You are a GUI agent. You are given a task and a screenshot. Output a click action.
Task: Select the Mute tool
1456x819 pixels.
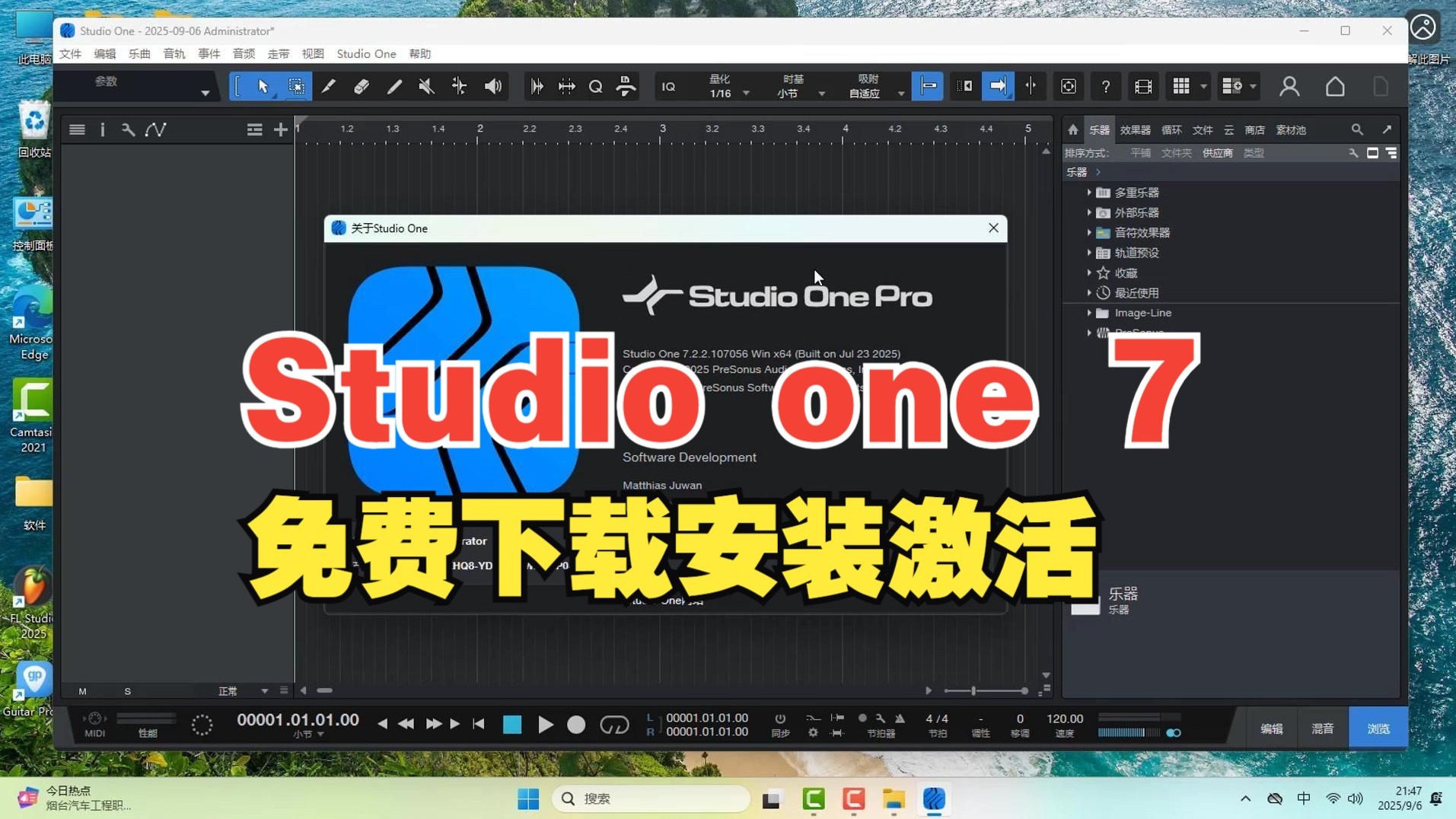point(426,87)
